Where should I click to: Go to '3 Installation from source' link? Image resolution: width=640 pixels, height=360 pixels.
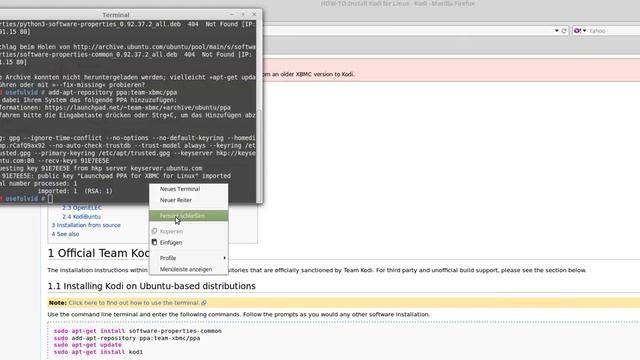click(86, 225)
